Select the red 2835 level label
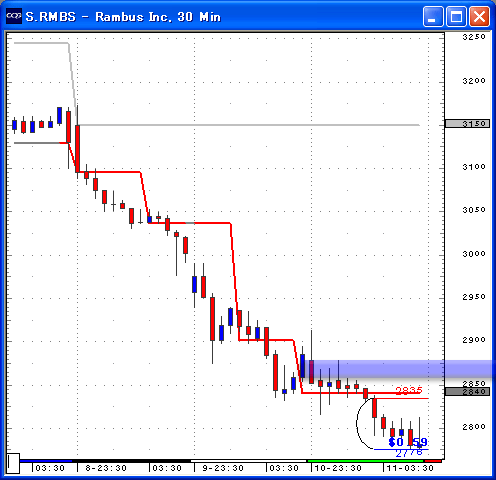 click(x=409, y=390)
